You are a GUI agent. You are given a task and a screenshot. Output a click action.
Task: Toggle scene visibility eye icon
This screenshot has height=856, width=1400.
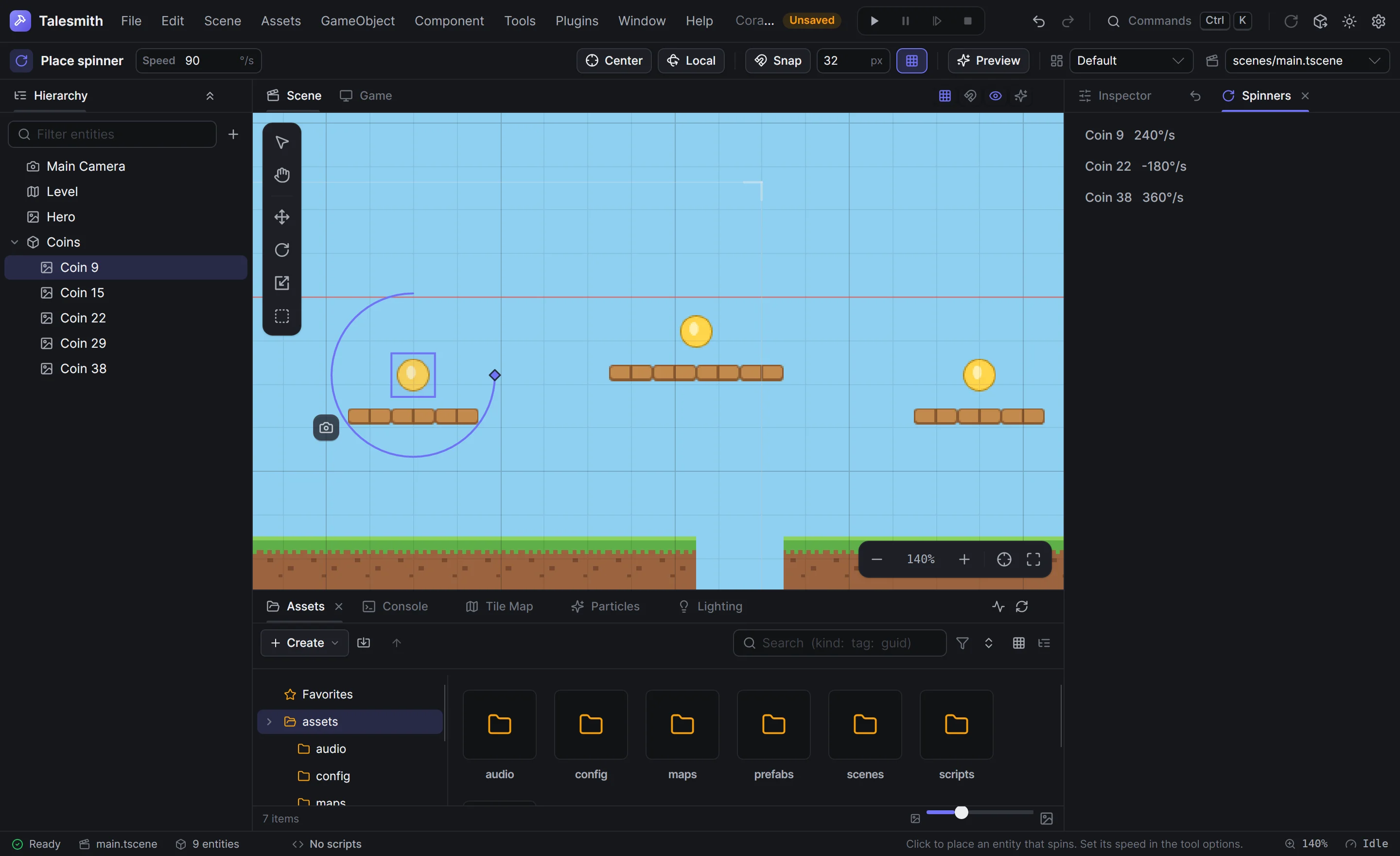click(x=996, y=95)
